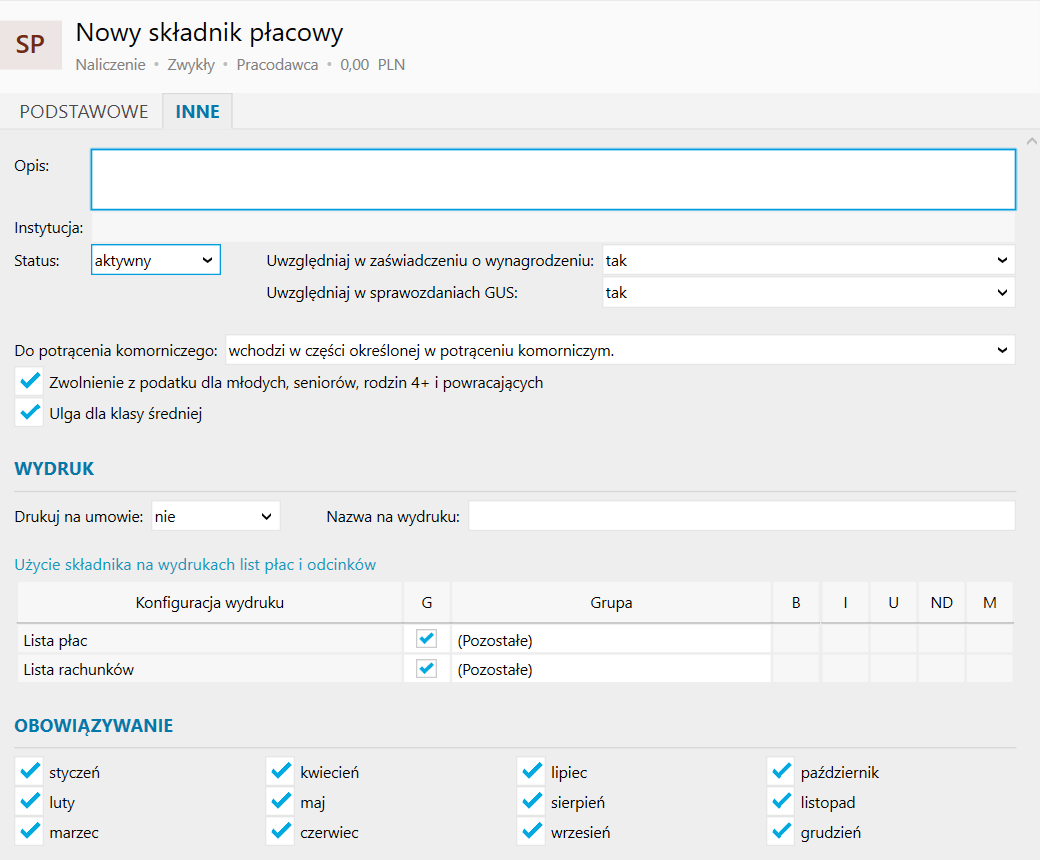Select the INNE tab
Image resolution: width=1040 pixels, height=860 pixels.
pyautogui.click(x=198, y=111)
